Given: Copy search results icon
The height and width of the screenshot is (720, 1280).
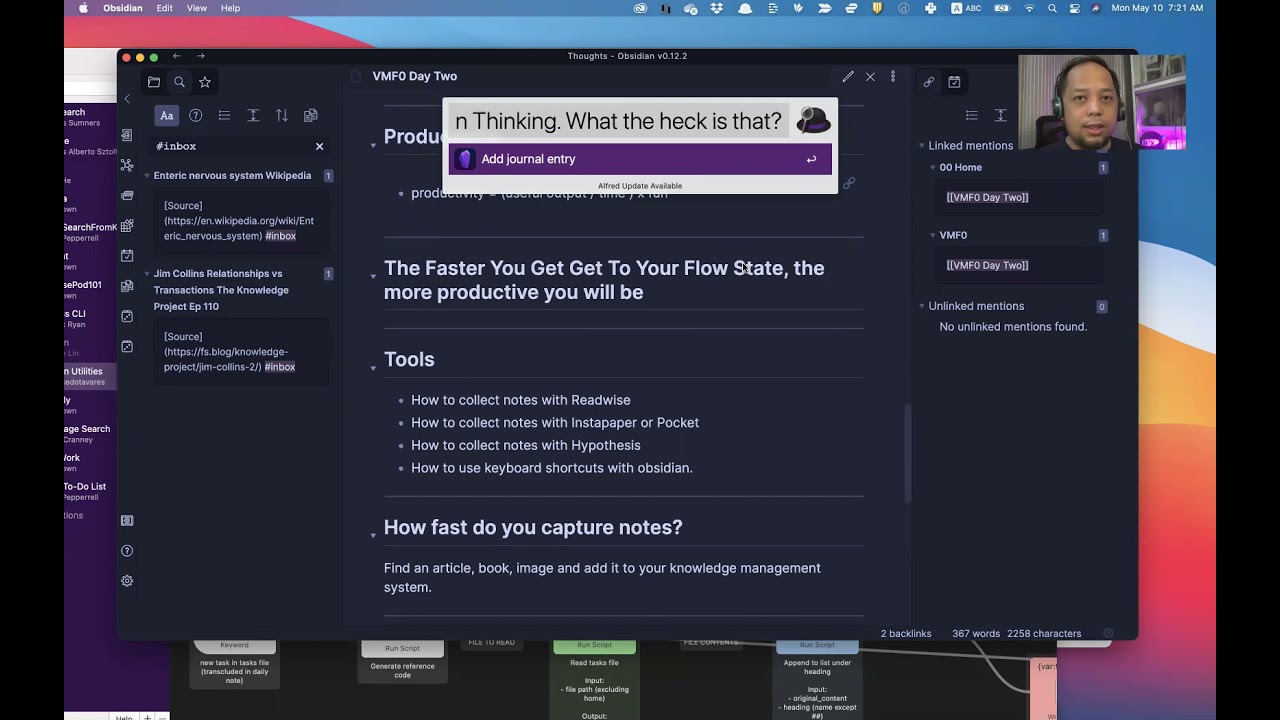Looking at the screenshot, I should [311, 116].
